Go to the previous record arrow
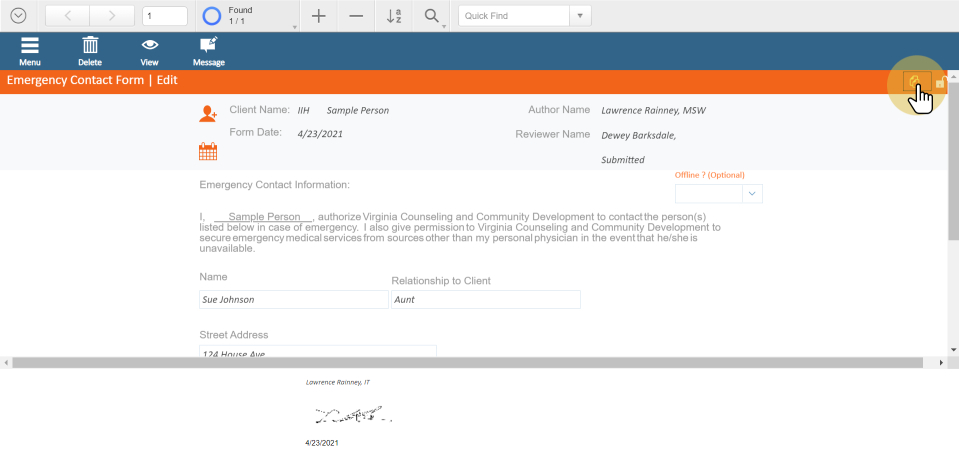Image resolution: width=959 pixels, height=456 pixels. coord(67,16)
